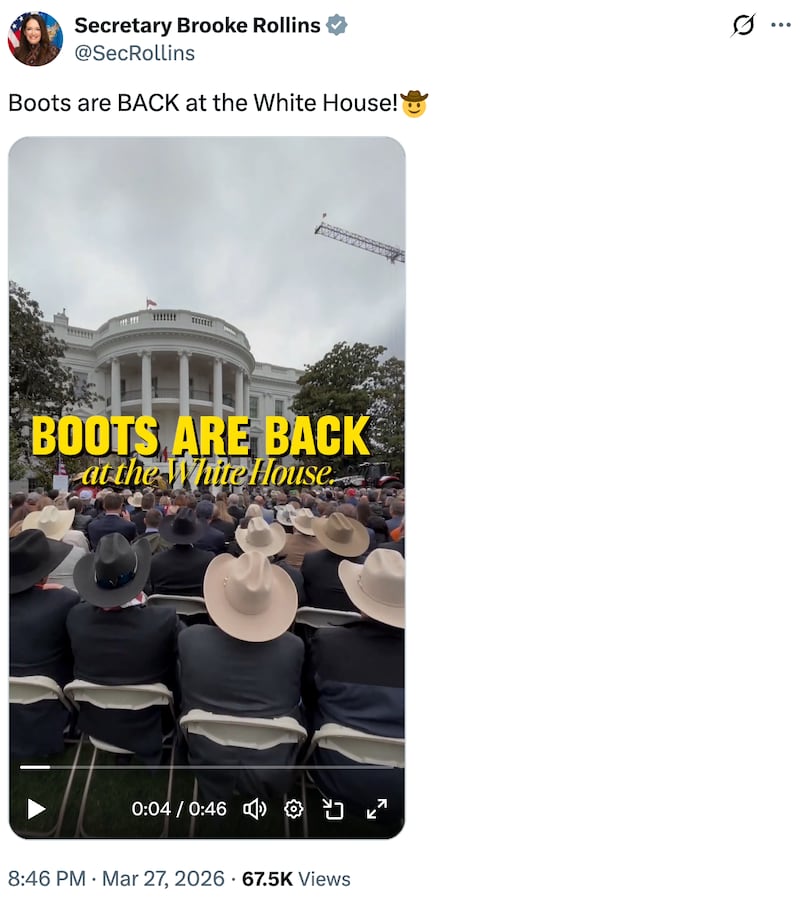Click the picture-in-picture icon in the player

[333, 809]
